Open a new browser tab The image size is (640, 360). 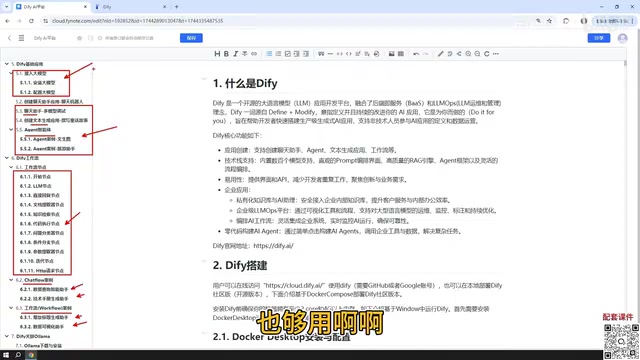(x=176, y=7)
